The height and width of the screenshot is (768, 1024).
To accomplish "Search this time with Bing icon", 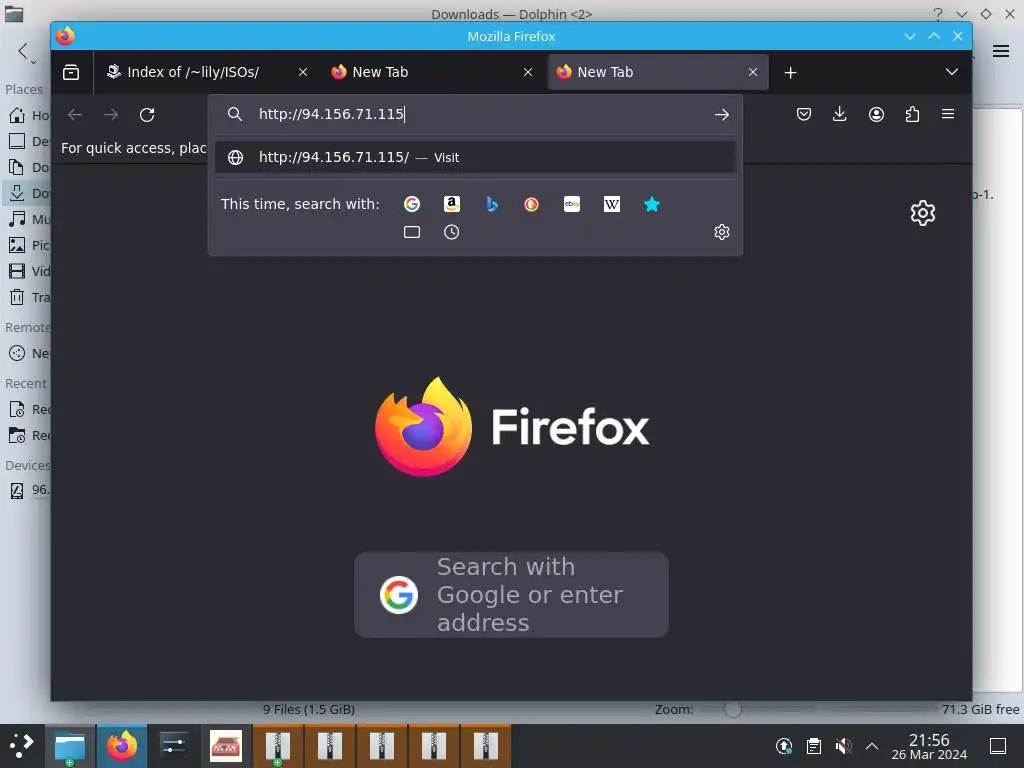I will pyautogui.click(x=492, y=204).
